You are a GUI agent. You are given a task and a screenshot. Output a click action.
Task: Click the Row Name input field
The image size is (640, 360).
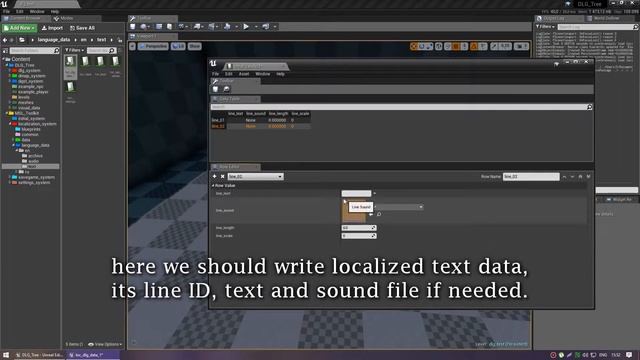pyautogui.click(x=531, y=177)
